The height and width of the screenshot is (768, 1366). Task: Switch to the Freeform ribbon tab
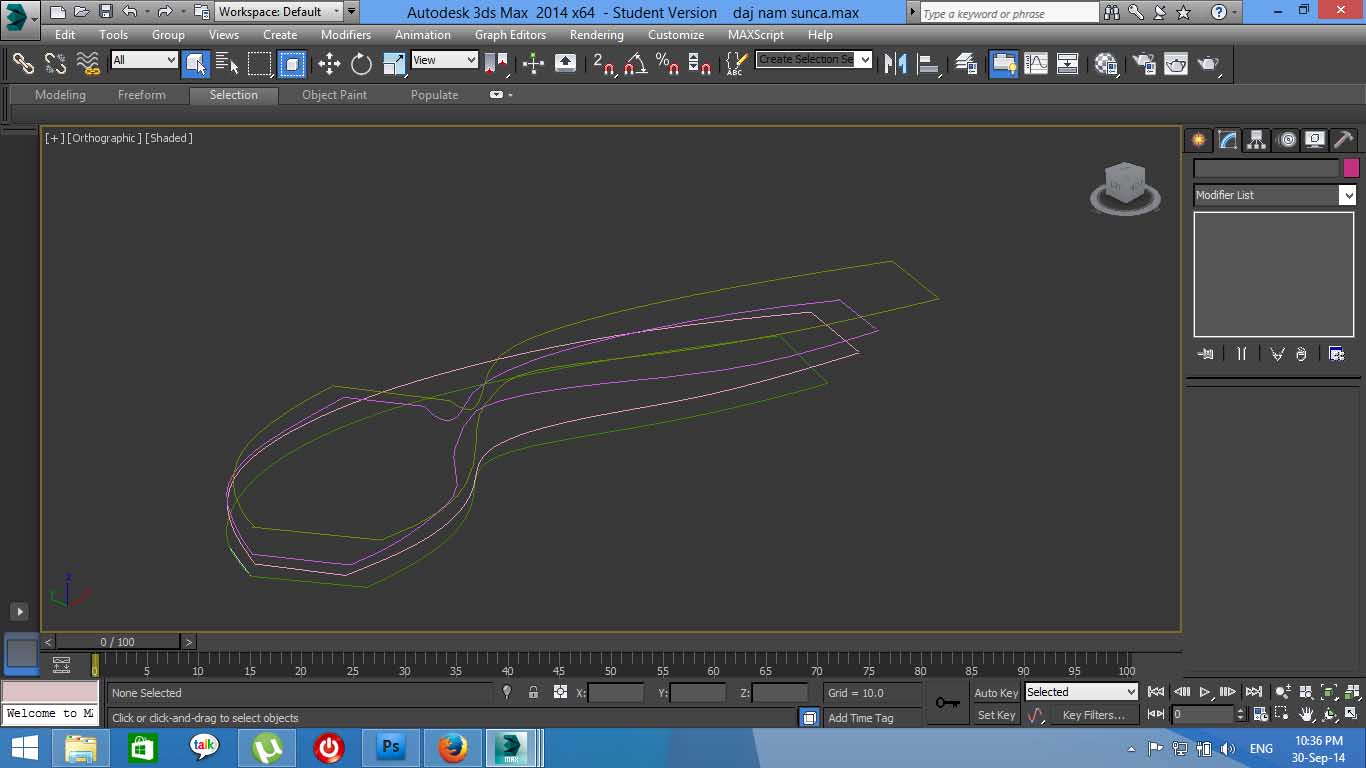click(x=142, y=95)
